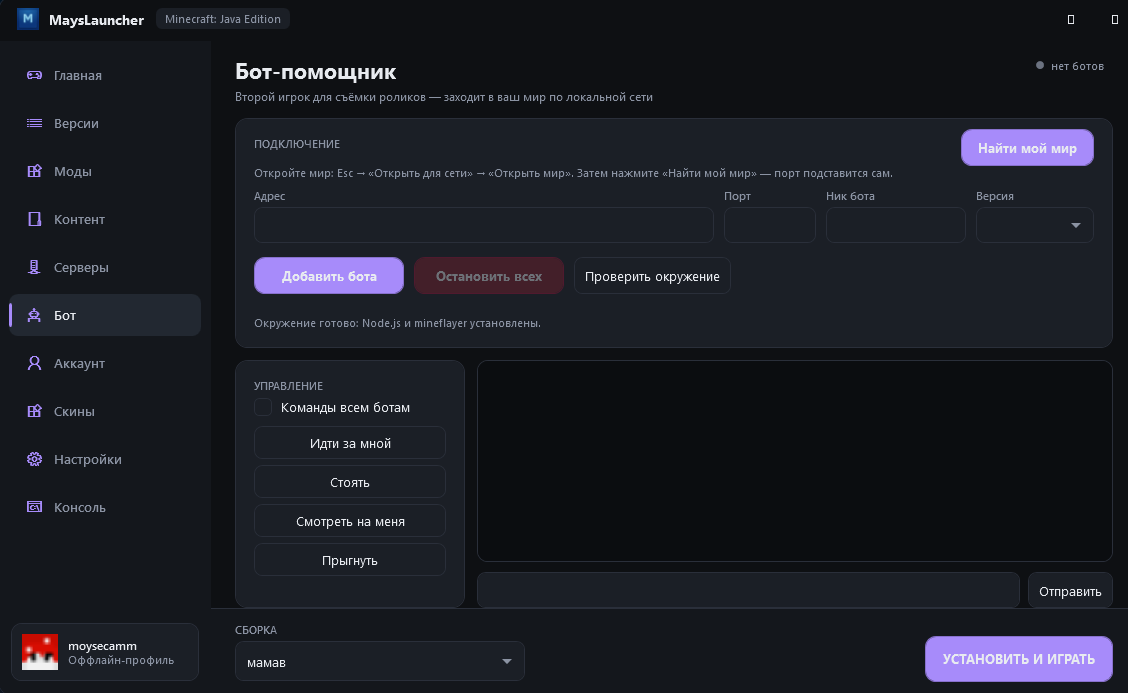Click the Minecraft: Java Edition badge

(x=223, y=19)
